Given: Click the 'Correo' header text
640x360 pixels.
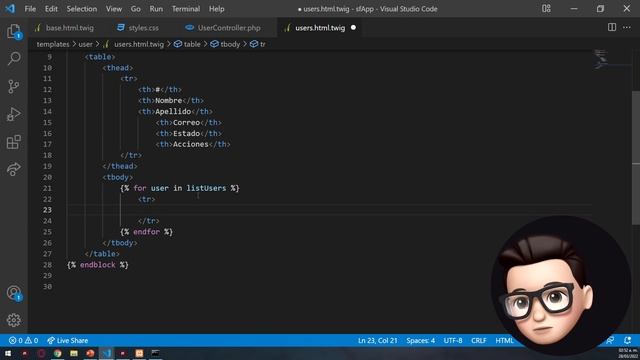Looking at the screenshot, I should pos(186,122).
